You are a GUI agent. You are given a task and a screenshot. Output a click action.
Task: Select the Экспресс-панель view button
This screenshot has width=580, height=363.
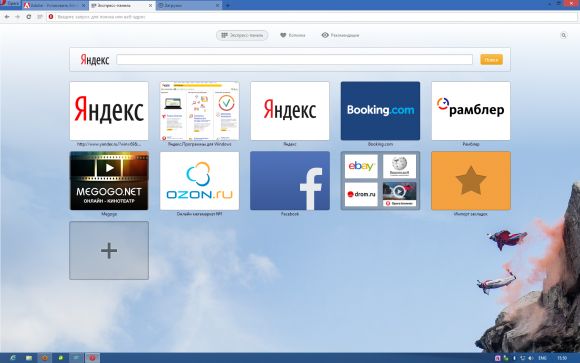(x=242, y=35)
